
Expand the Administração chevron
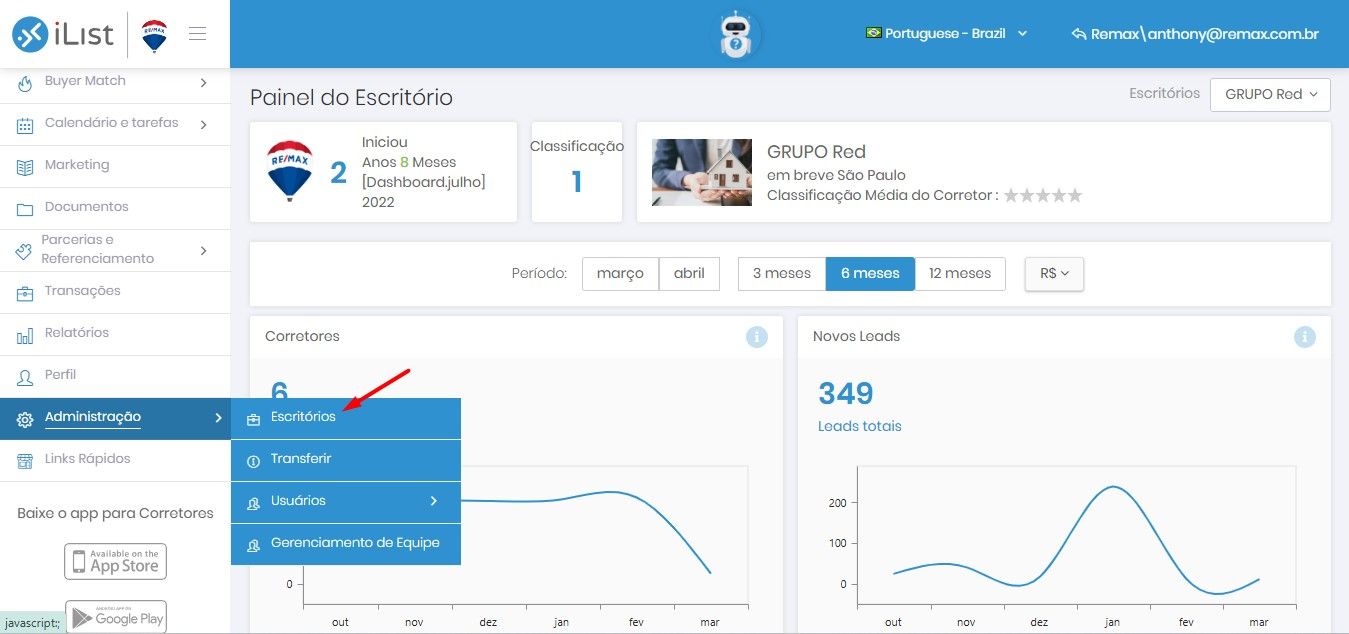tap(217, 417)
